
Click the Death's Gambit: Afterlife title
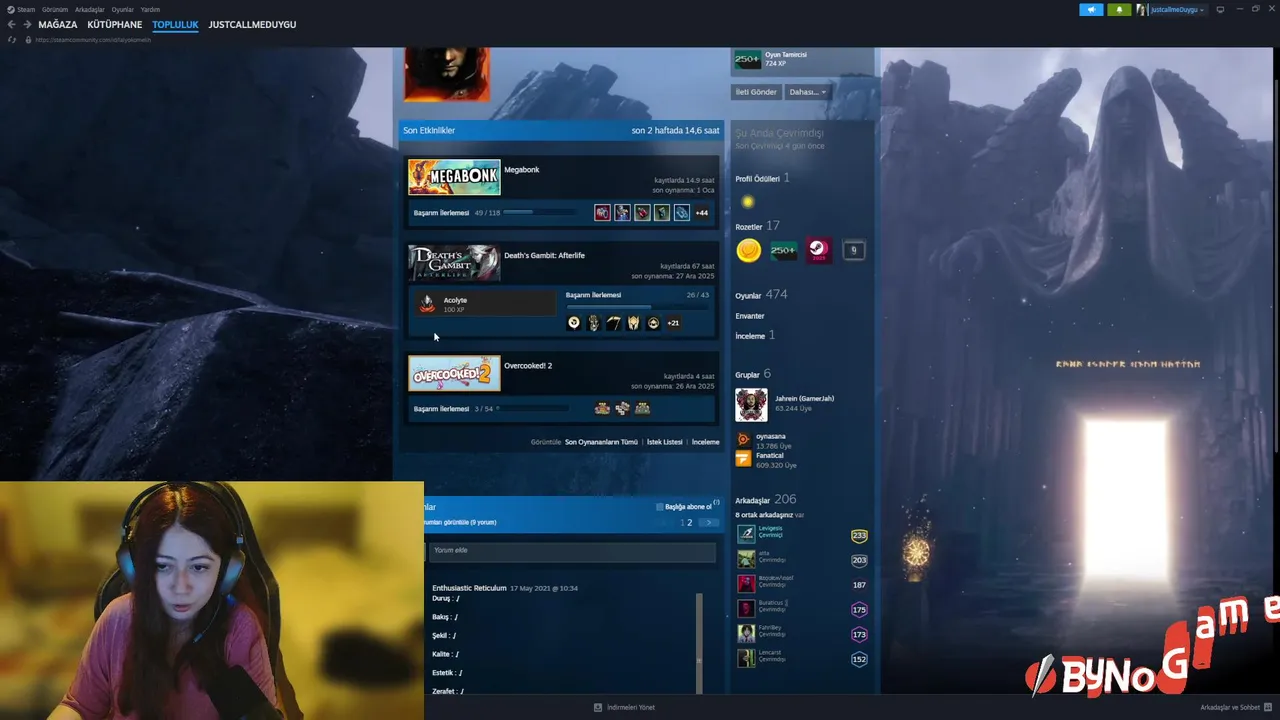[544, 256]
